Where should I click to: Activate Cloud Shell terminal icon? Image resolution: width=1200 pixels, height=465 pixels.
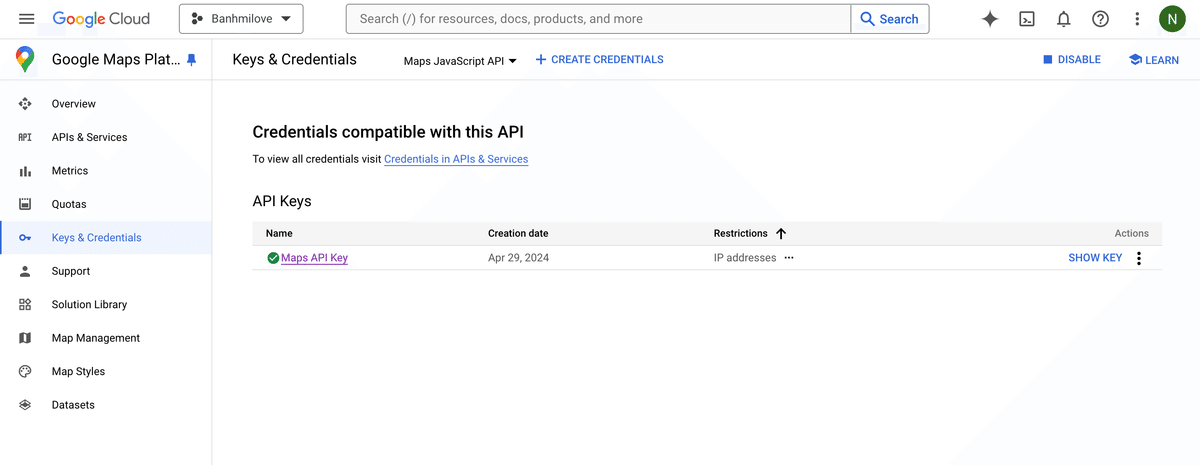(1026, 19)
